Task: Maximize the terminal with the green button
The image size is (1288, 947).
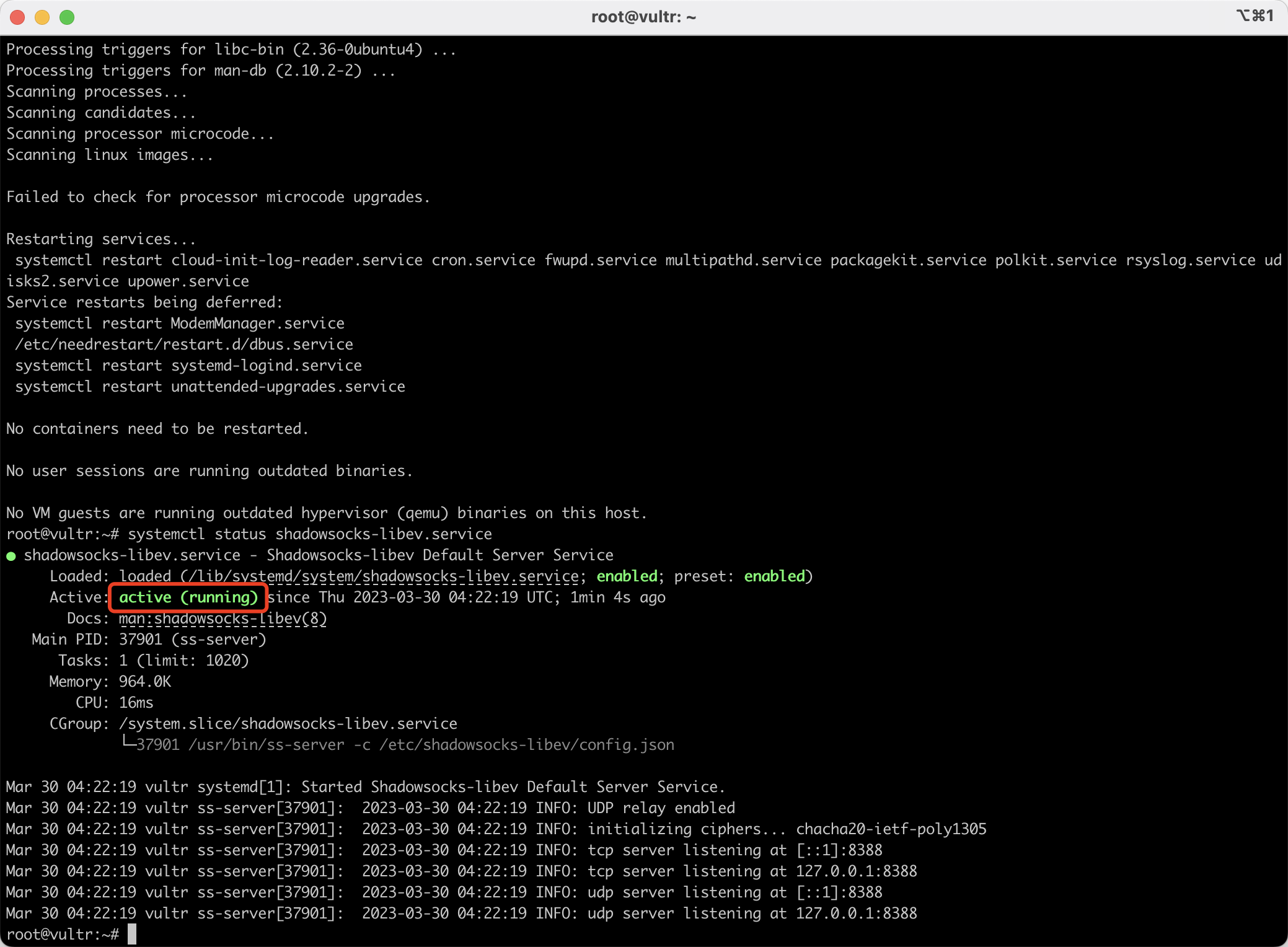Action: pyautogui.click(x=67, y=17)
